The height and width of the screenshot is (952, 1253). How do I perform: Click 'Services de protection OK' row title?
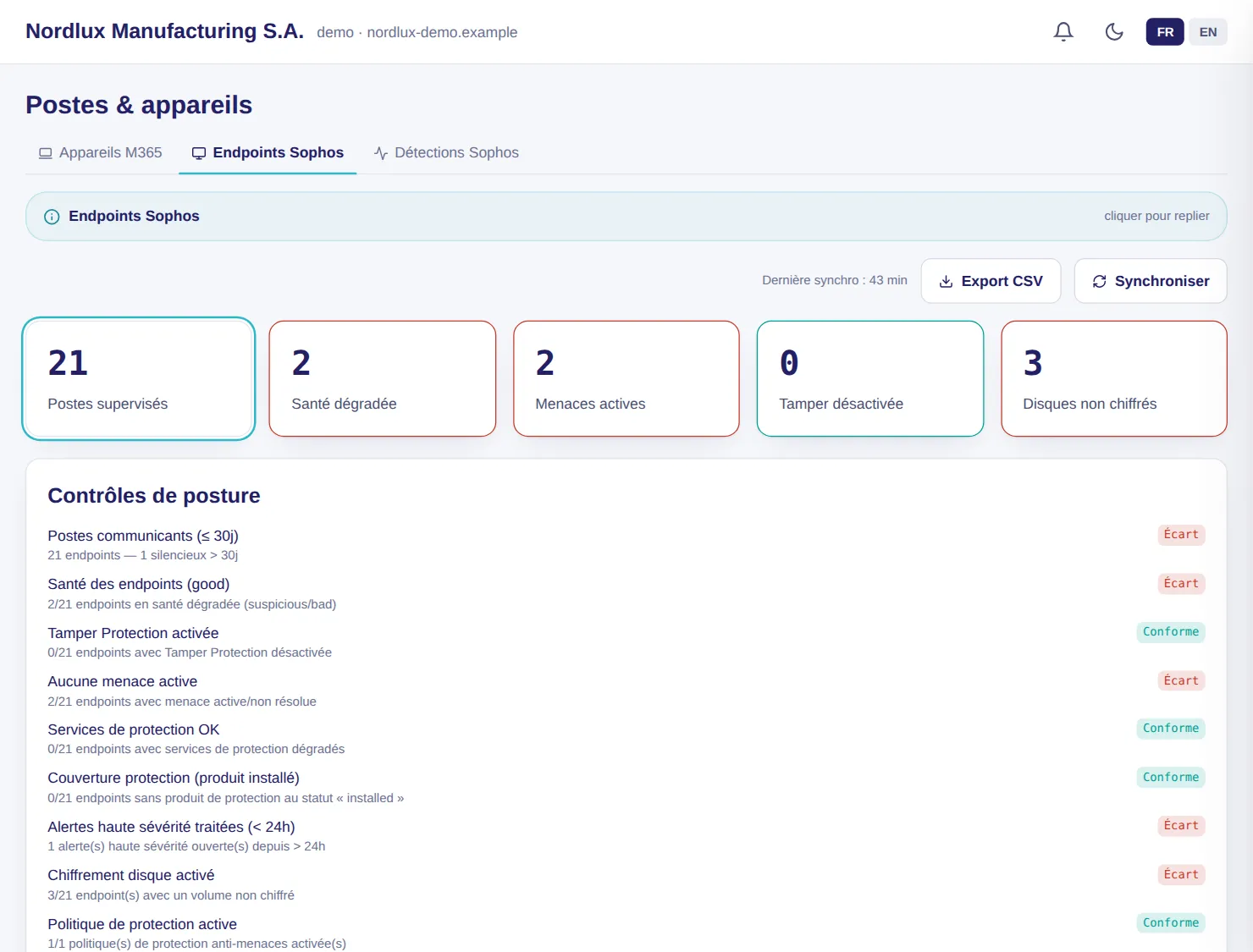[134, 729]
